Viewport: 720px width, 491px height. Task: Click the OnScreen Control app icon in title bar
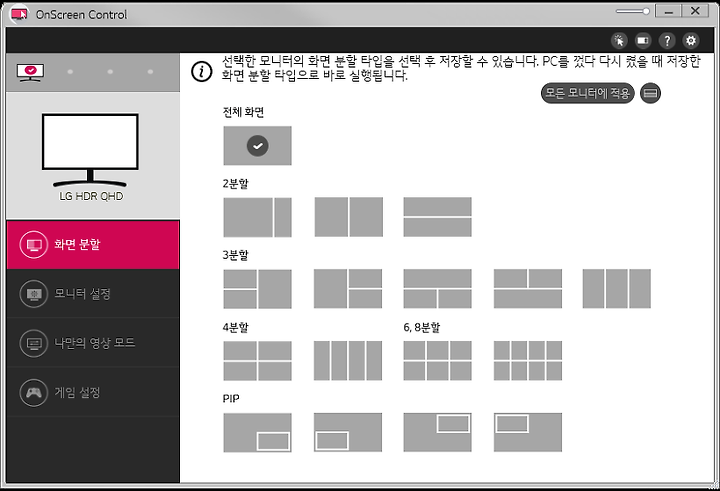(x=19, y=14)
